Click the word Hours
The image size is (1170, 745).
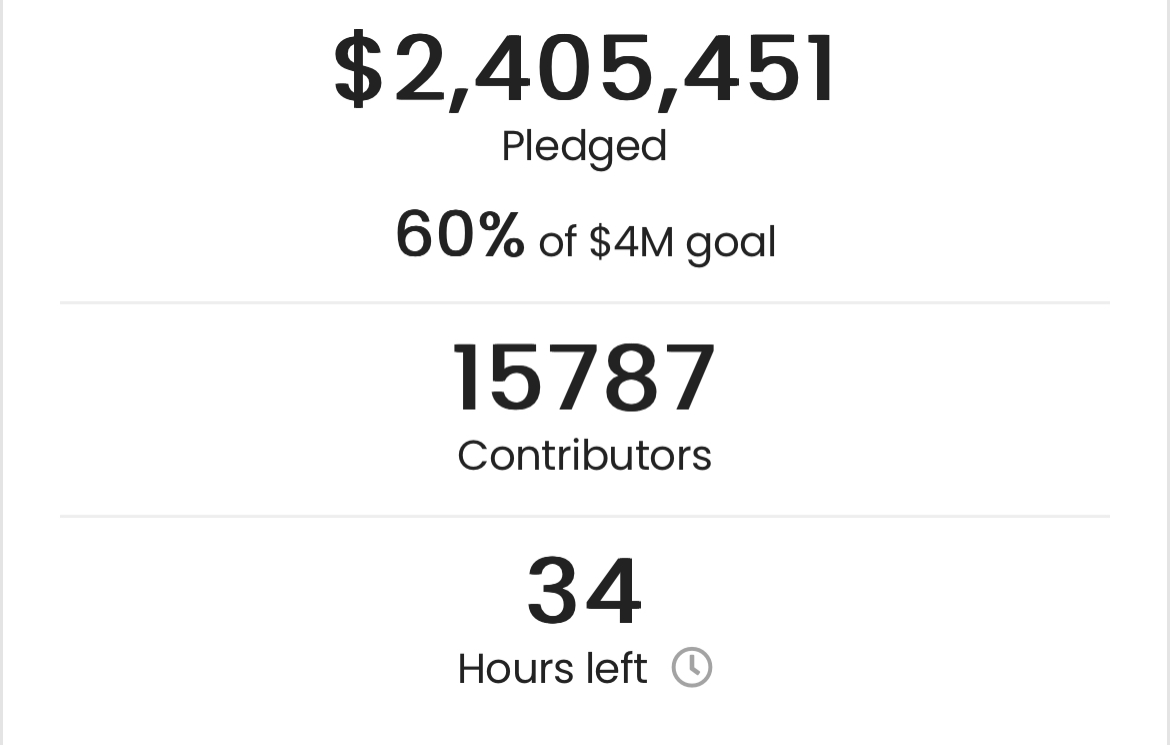click(516, 668)
